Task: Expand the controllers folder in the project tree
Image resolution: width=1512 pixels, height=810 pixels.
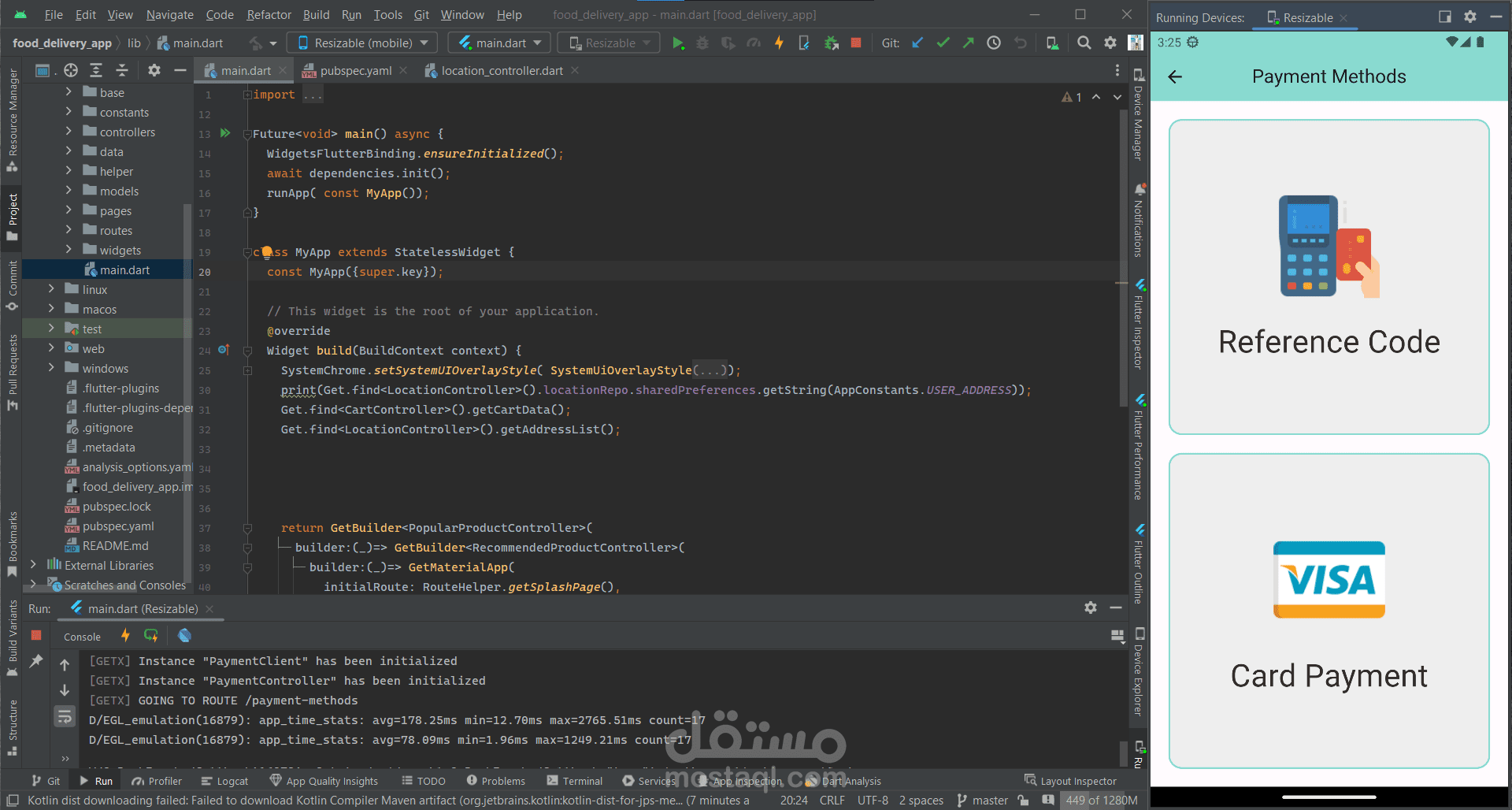Action: [x=69, y=132]
